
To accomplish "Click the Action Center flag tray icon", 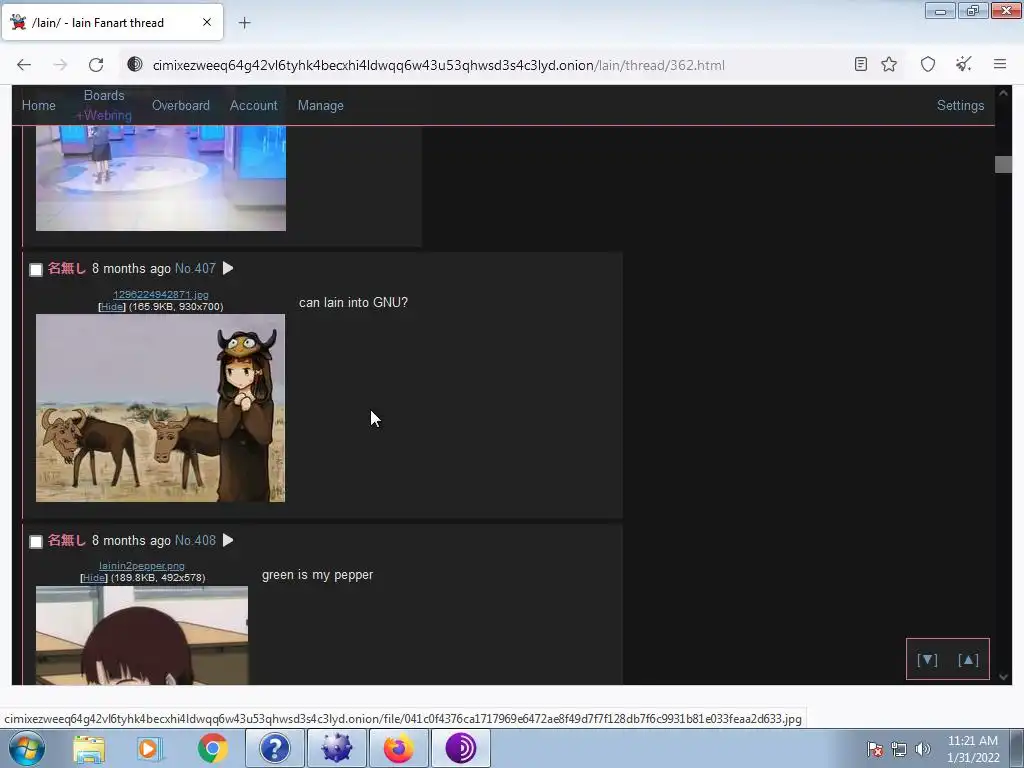I will click(x=874, y=749).
